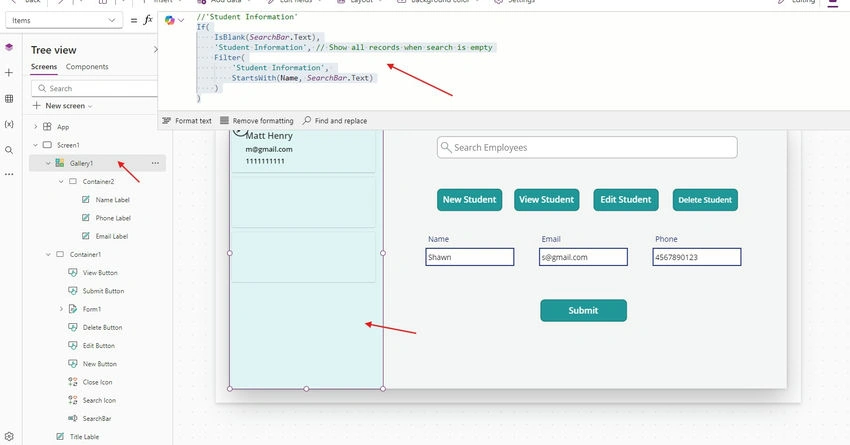Click the Insert plus icon in left rail
The image size is (850, 445).
coord(9,73)
